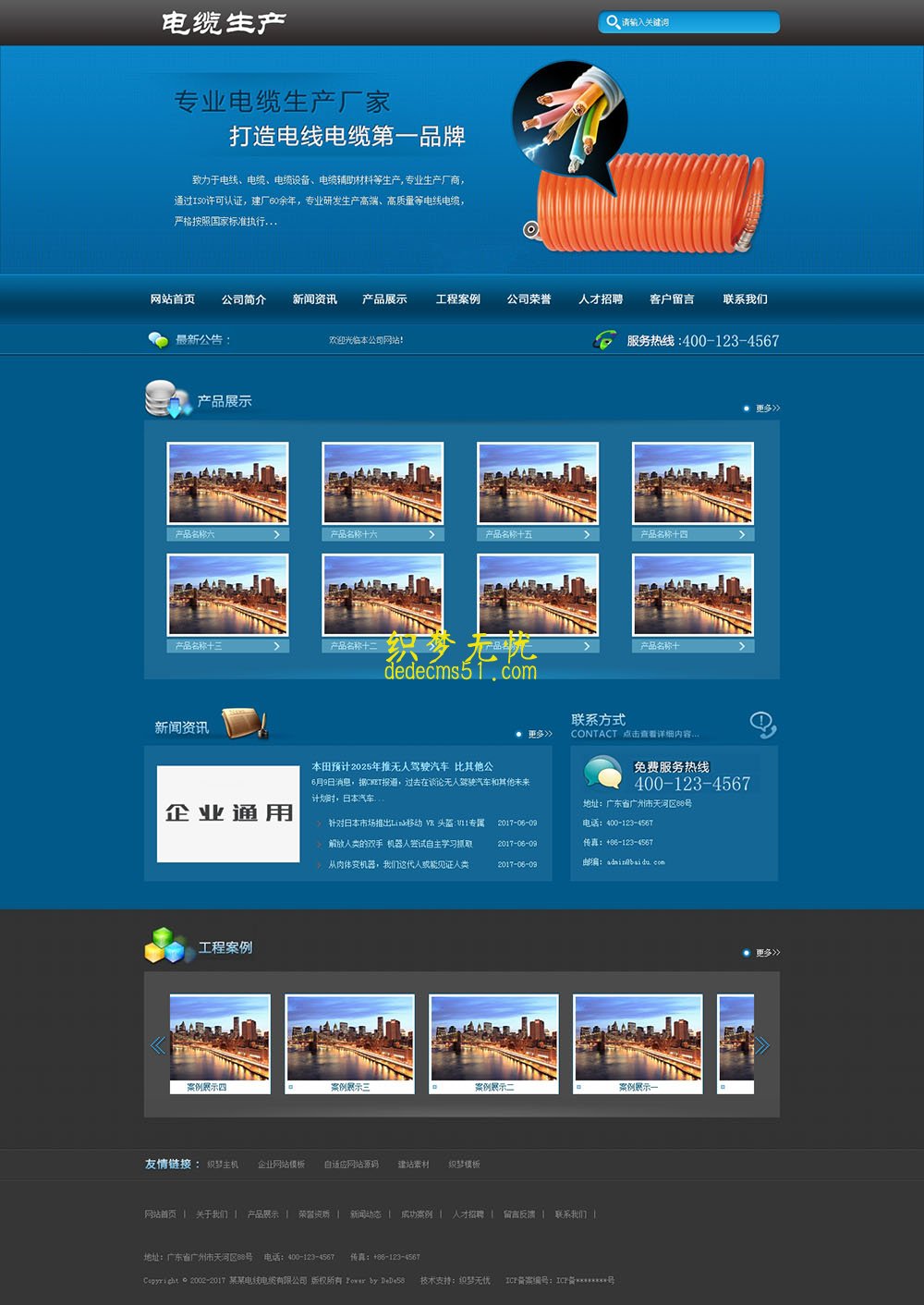Open the 织梦主机 friendly link
This screenshot has height=1305, width=924.
point(223,1165)
